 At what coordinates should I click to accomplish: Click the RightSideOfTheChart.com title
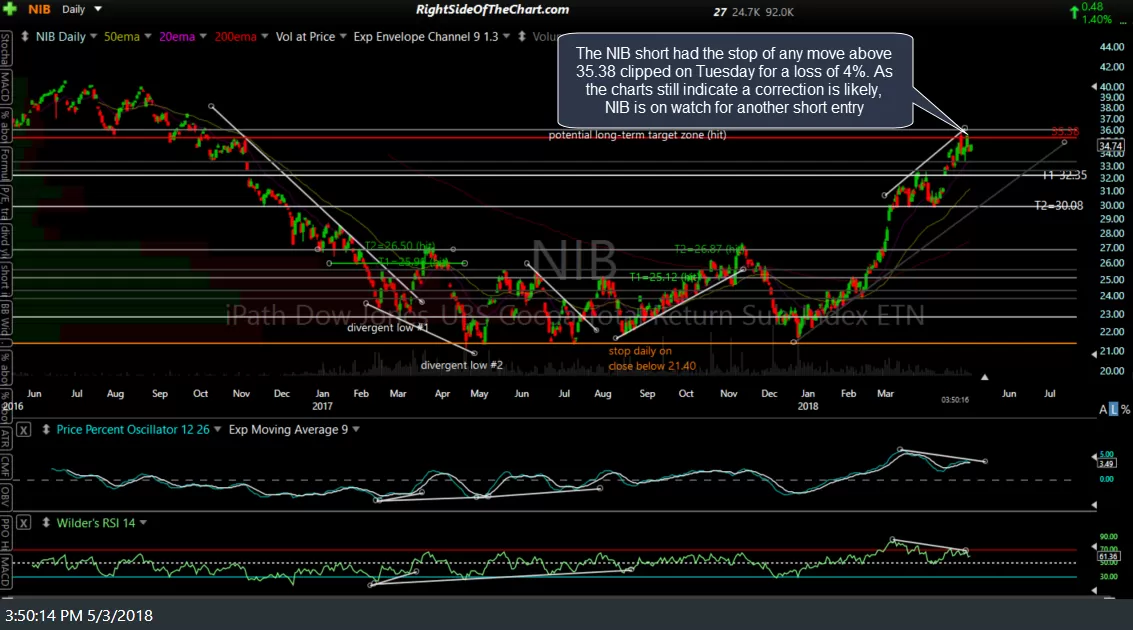coord(492,9)
